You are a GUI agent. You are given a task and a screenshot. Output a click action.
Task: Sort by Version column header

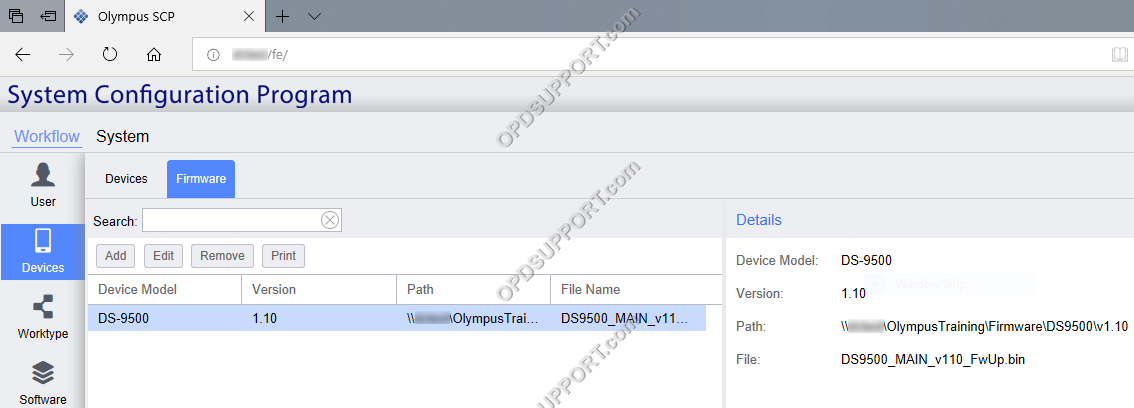(x=319, y=289)
